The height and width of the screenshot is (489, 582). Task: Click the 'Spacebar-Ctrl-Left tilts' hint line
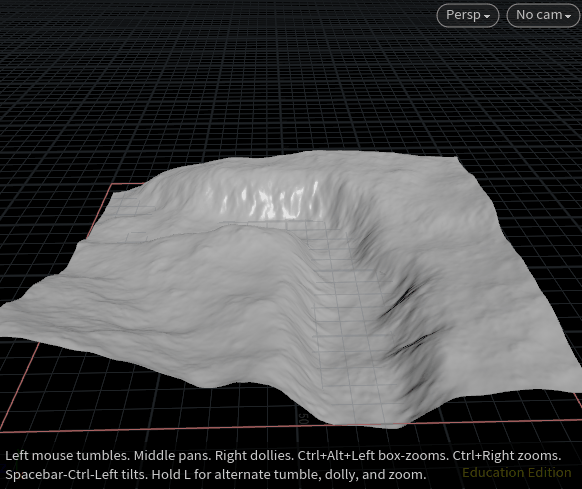click(x=215, y=475)
